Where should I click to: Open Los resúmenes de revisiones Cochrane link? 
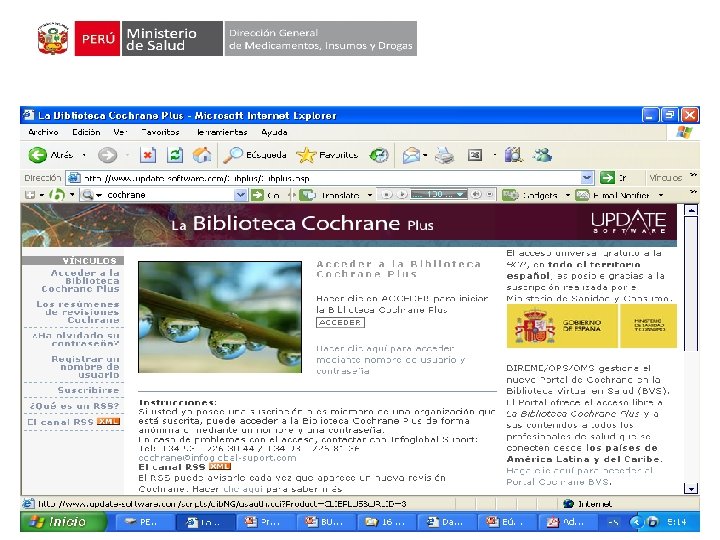click(78, 312)
